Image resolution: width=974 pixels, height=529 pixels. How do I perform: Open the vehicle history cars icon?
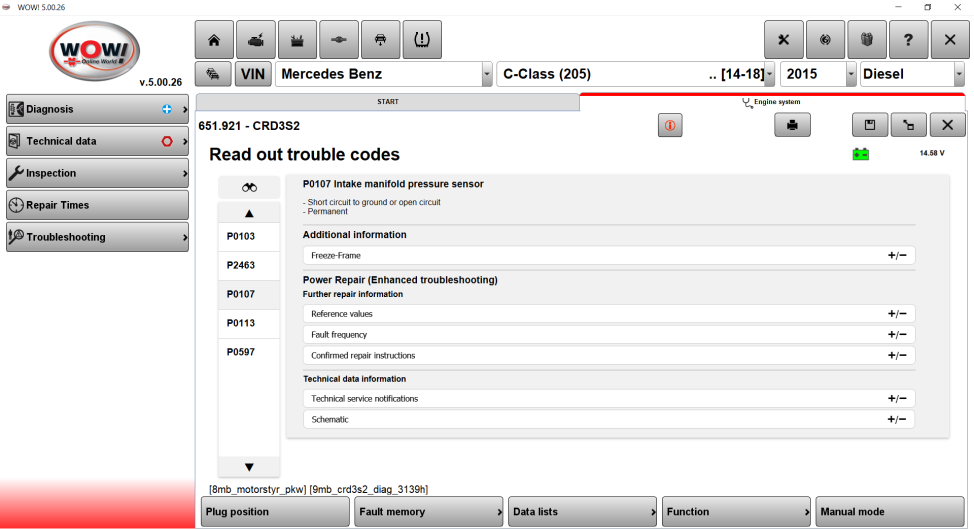point(213,74)
